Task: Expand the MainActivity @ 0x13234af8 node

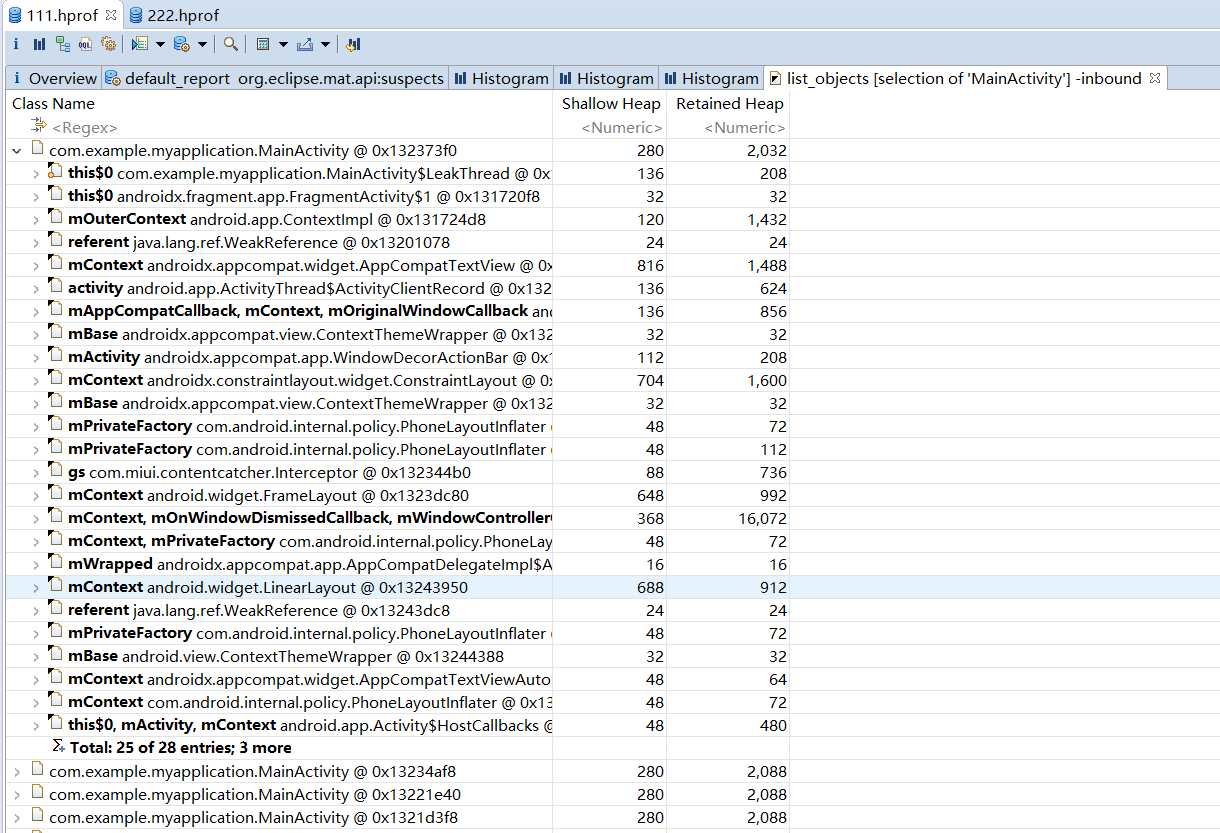Action: pos(17,772)
